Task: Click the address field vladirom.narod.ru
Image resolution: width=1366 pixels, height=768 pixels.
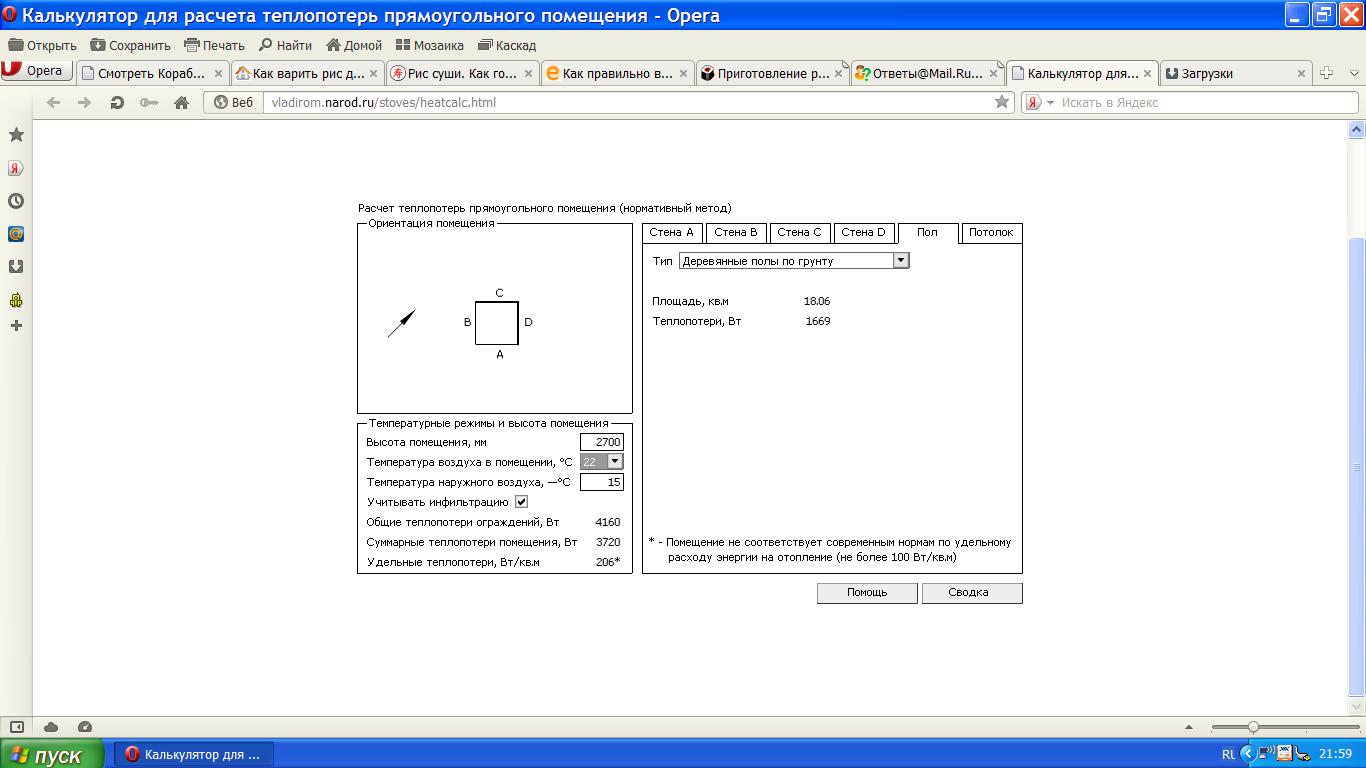Action: click(626, 102)
